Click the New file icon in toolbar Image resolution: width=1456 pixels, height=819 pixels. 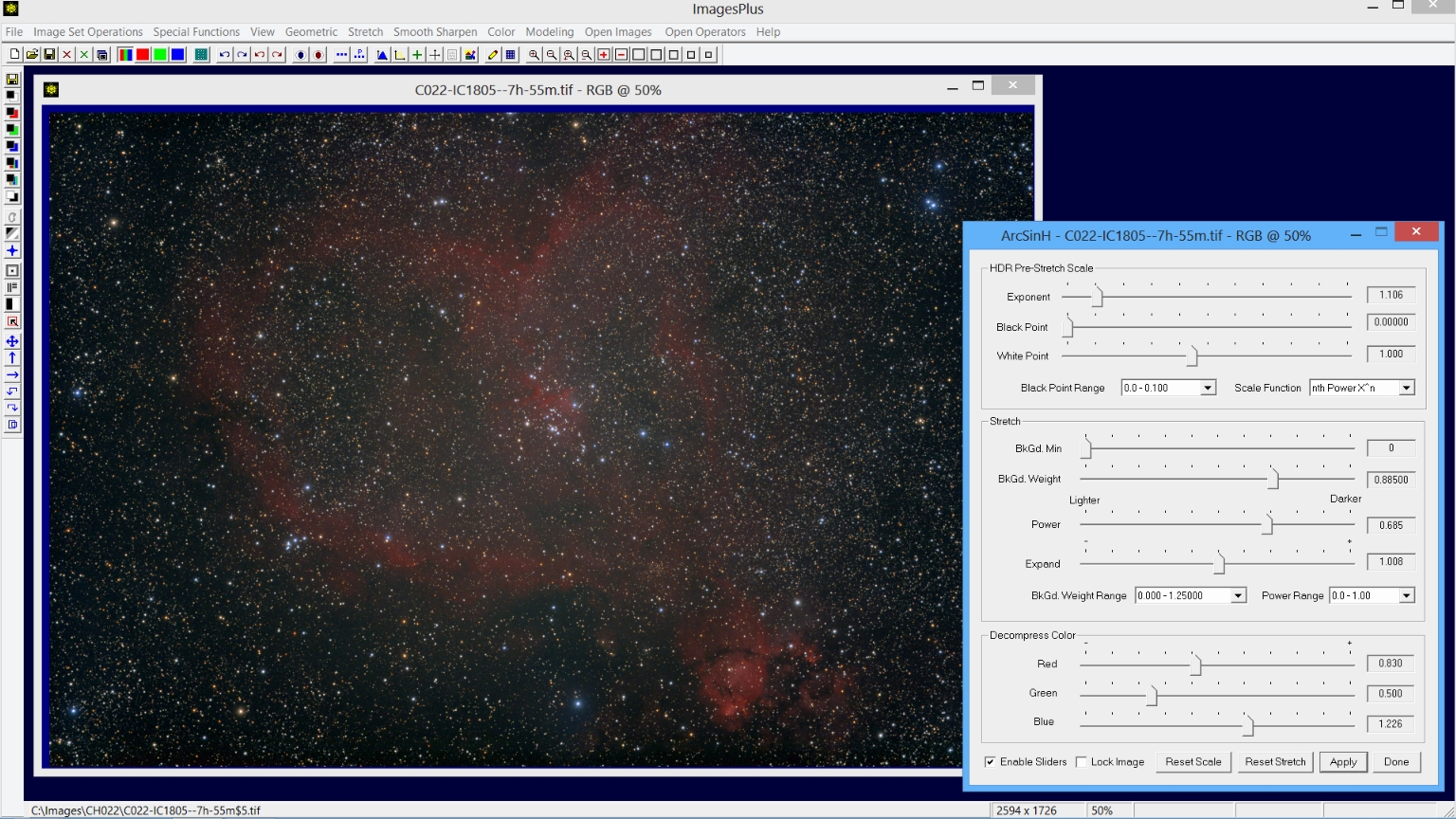(15, 55)
